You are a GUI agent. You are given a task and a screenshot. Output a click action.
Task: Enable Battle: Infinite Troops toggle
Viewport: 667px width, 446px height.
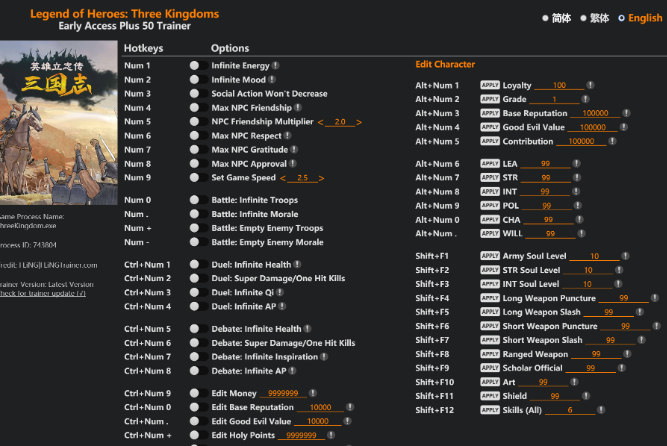pos(198,200)
